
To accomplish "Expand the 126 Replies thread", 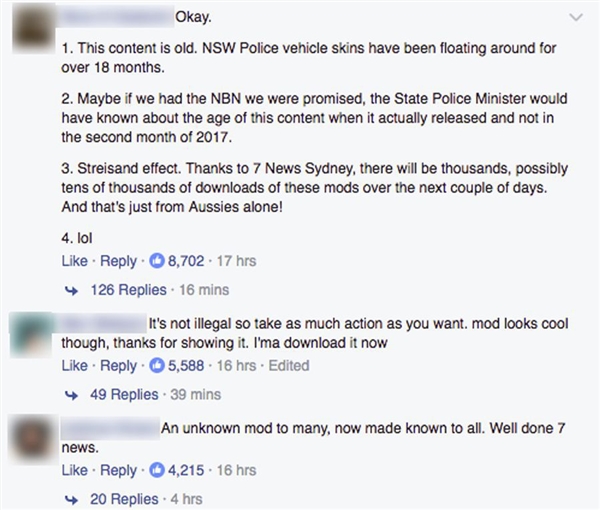I will tap(128, 291).
